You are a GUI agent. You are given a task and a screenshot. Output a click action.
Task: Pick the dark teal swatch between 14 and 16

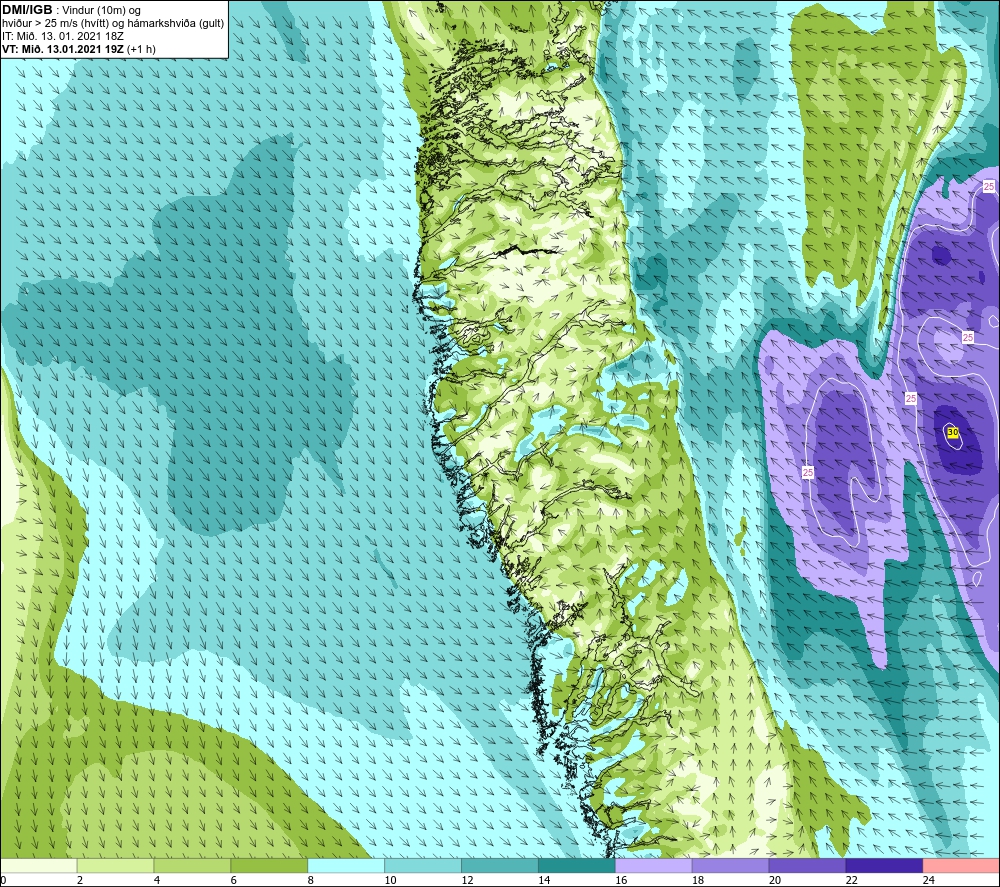577,866
